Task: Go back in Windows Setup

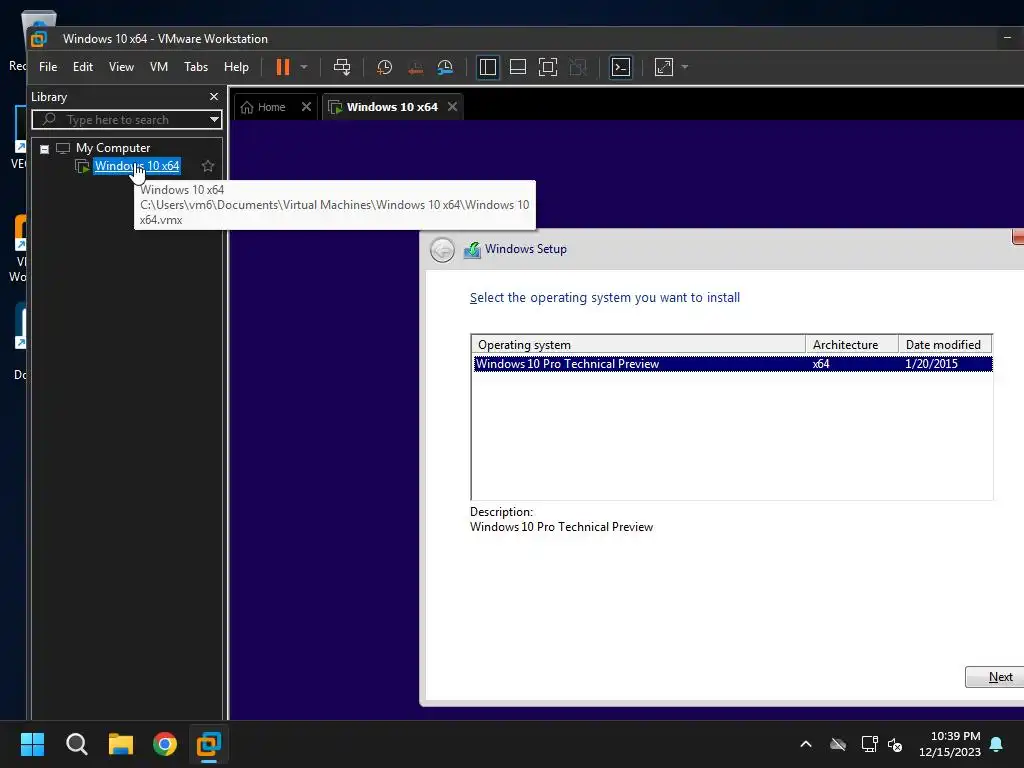Action: 442,249
